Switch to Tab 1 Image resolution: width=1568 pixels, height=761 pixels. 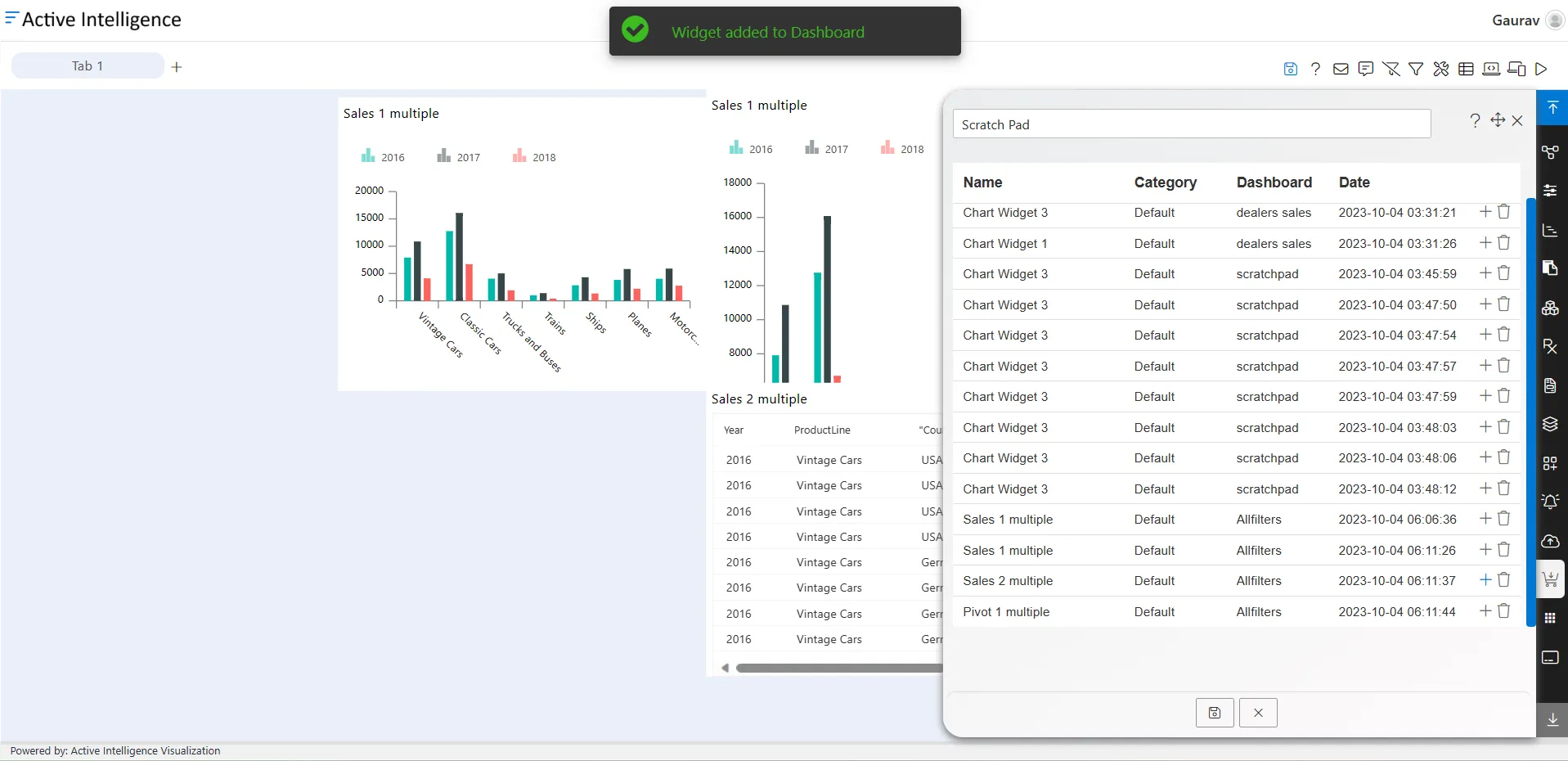tap(88, 66)
